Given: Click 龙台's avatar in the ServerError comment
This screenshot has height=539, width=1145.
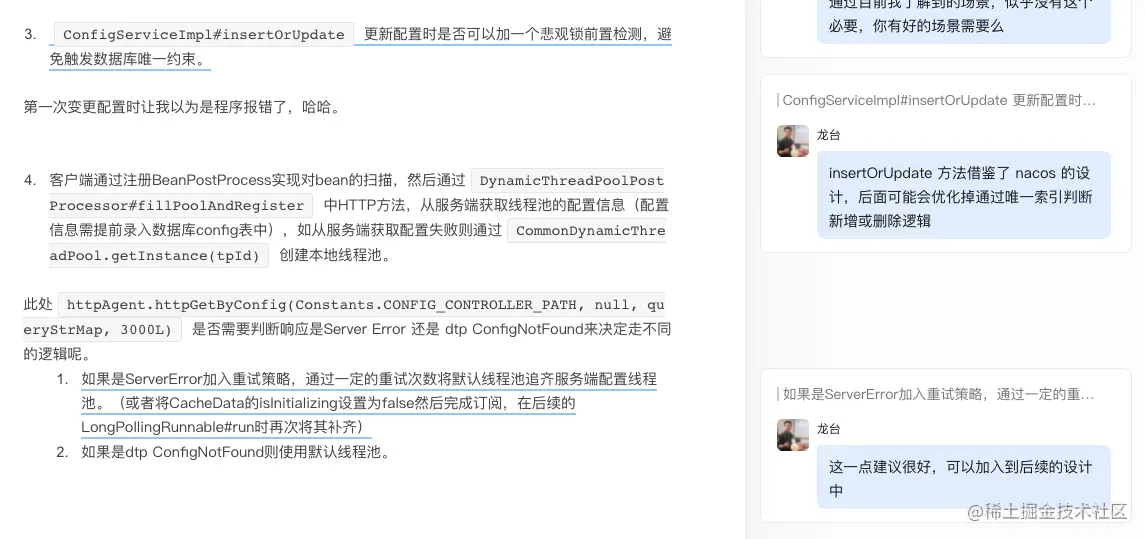Looking at the screenshot, I should [792, 435].
